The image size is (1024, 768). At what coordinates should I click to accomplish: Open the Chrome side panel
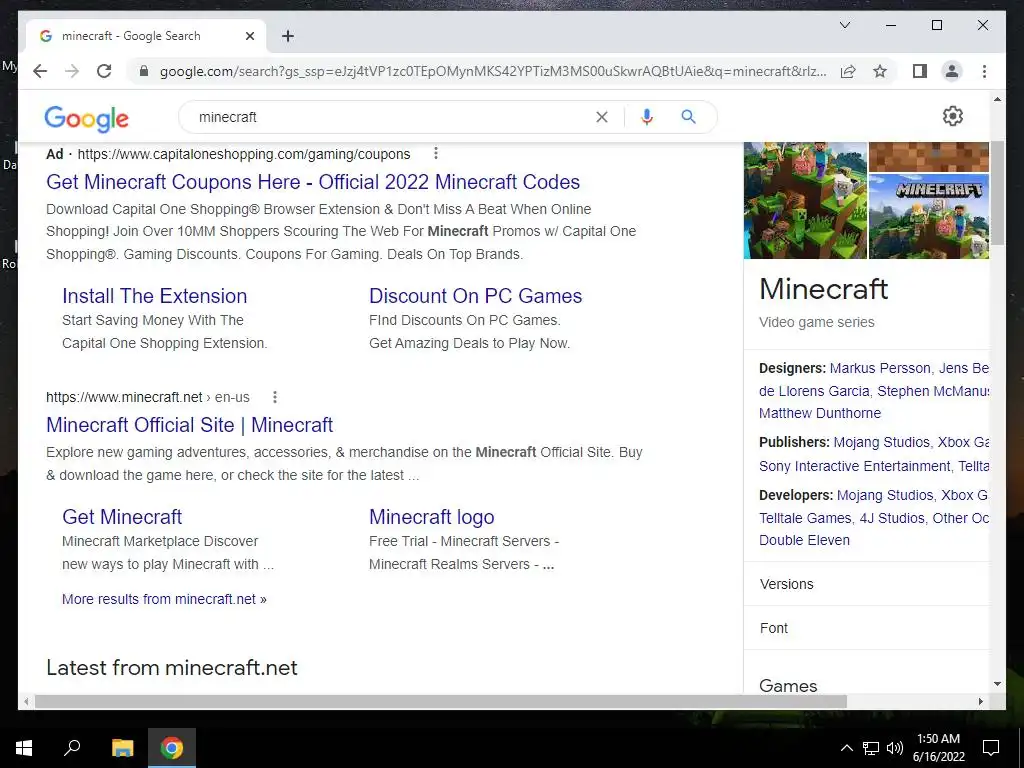coord(920,71)
